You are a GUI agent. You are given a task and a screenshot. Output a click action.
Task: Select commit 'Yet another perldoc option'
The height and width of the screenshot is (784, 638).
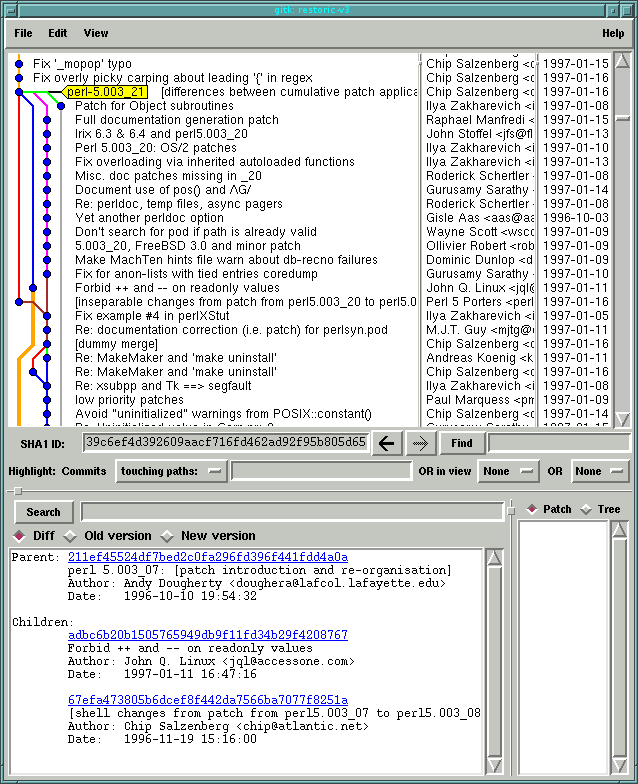point(150,218)
